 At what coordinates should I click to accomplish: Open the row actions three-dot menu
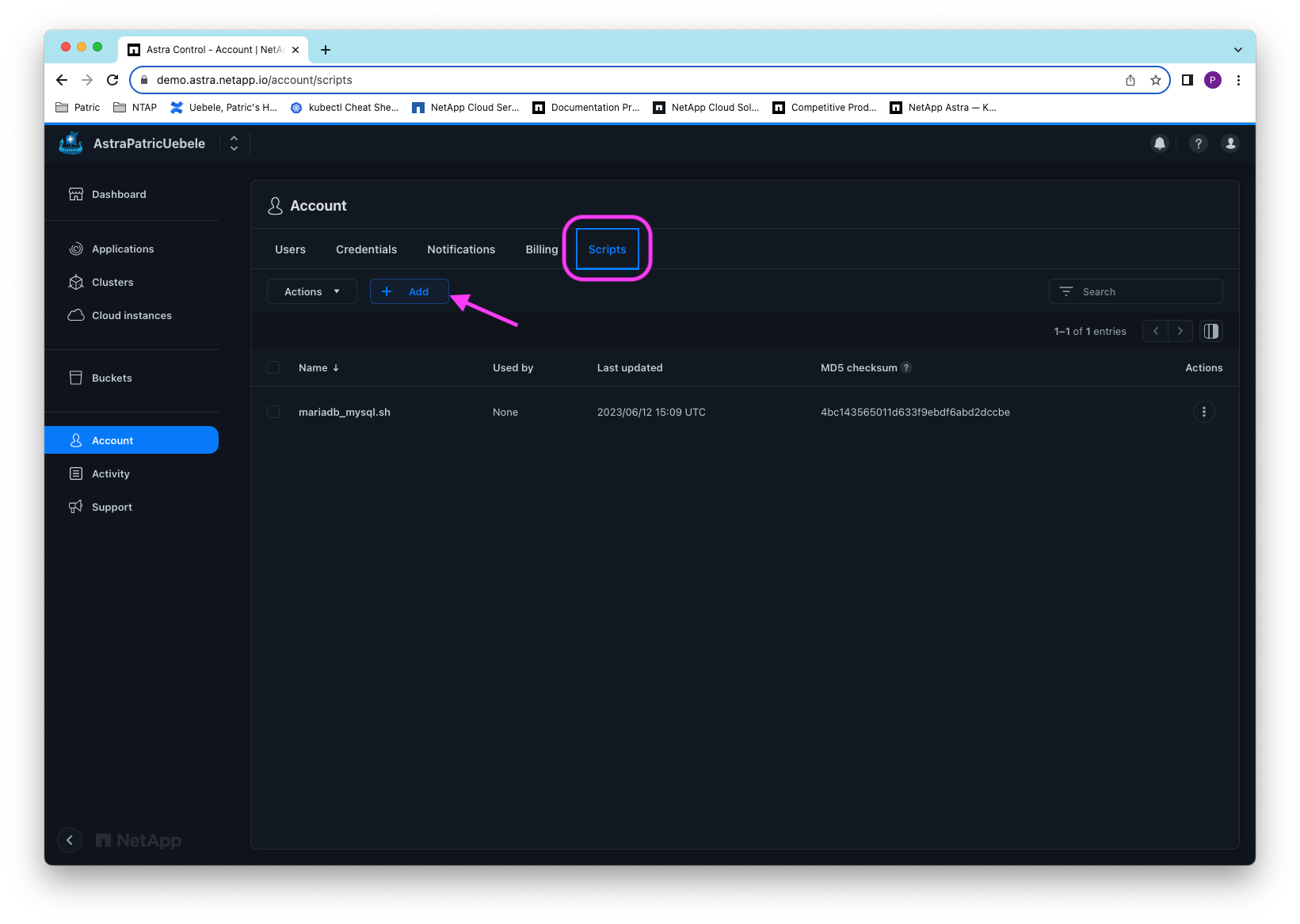coord(1203,412)
